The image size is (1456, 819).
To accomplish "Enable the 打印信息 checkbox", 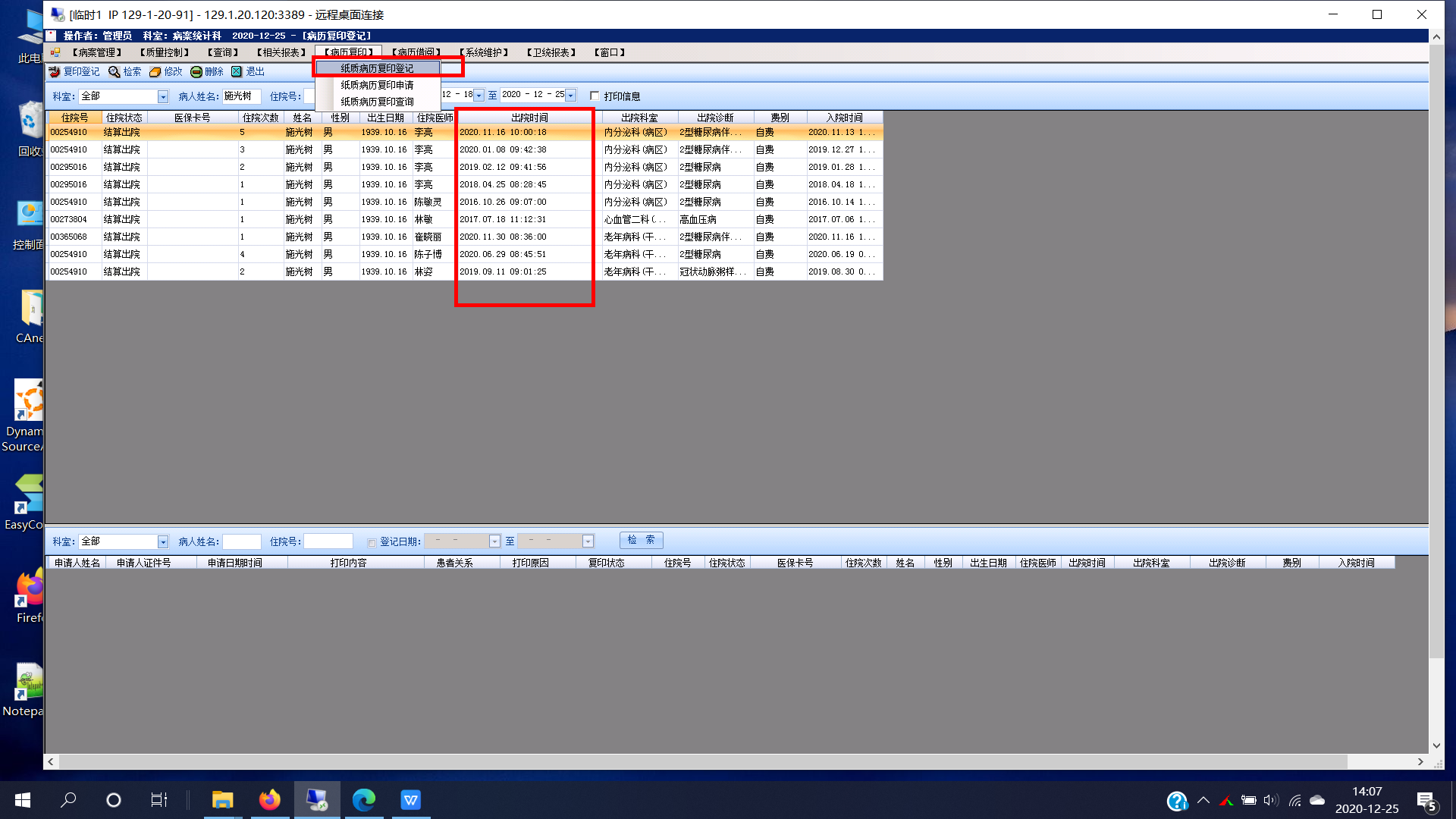I will tap(595, 96).
